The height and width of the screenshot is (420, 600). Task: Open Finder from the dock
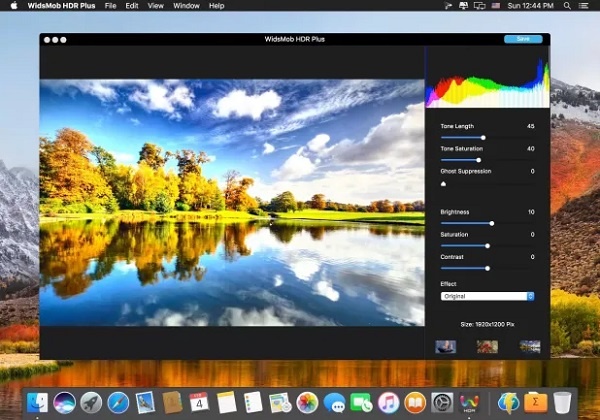pos(39,402)
